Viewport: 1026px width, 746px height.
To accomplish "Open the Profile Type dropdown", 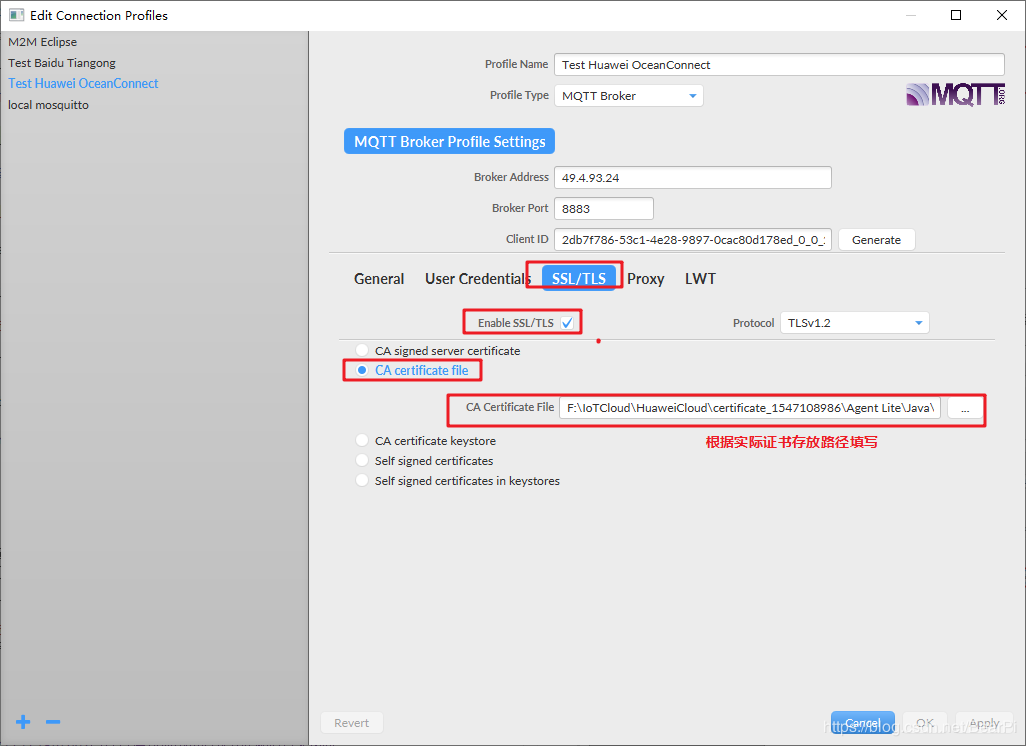I will pyautogui.click(x=629, y=96).
